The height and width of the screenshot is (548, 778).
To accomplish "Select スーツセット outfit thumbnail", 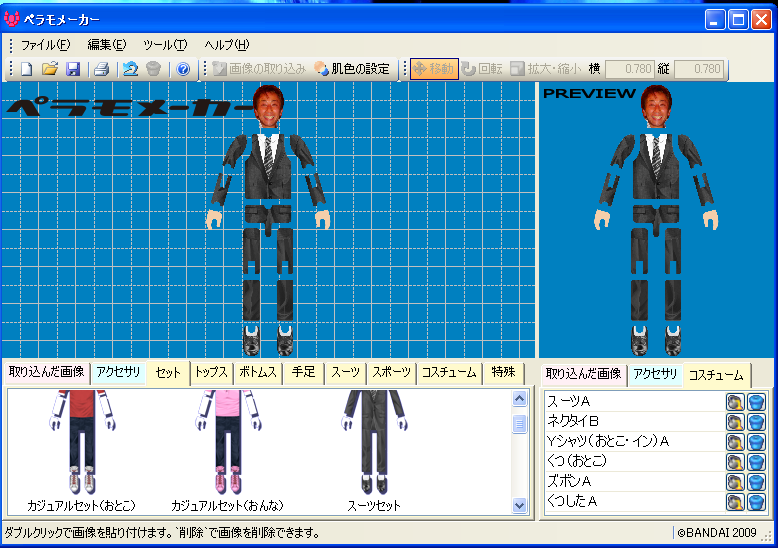I will click(x=374, y=451).
